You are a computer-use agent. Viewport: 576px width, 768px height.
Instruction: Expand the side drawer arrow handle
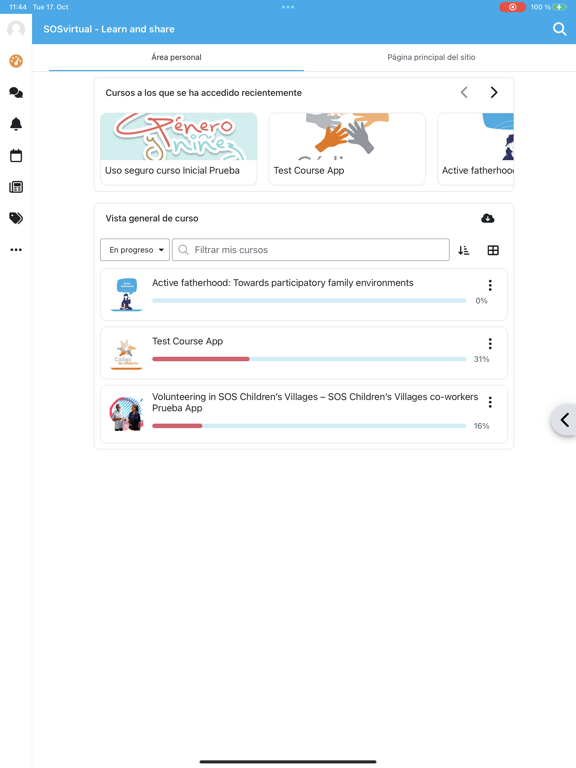(x=564, y=420)
